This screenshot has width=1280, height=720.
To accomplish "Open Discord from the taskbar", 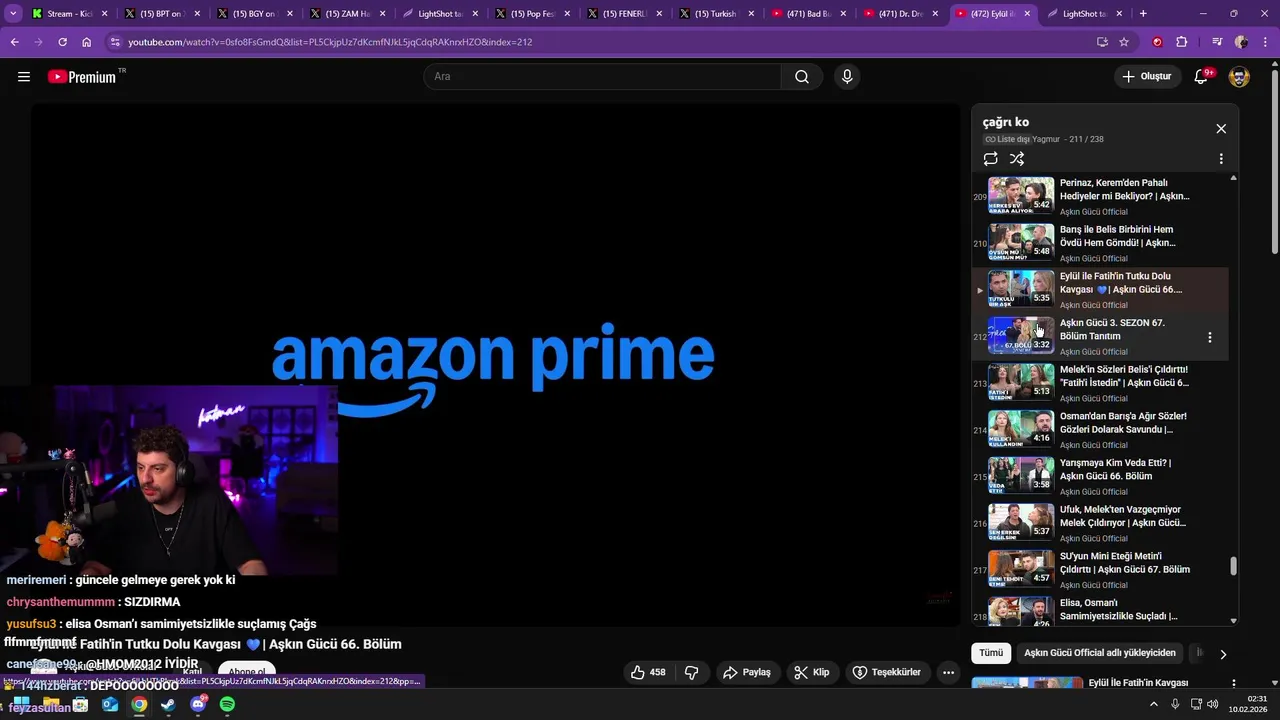I will pyautogui.click(x=198, y=704).
